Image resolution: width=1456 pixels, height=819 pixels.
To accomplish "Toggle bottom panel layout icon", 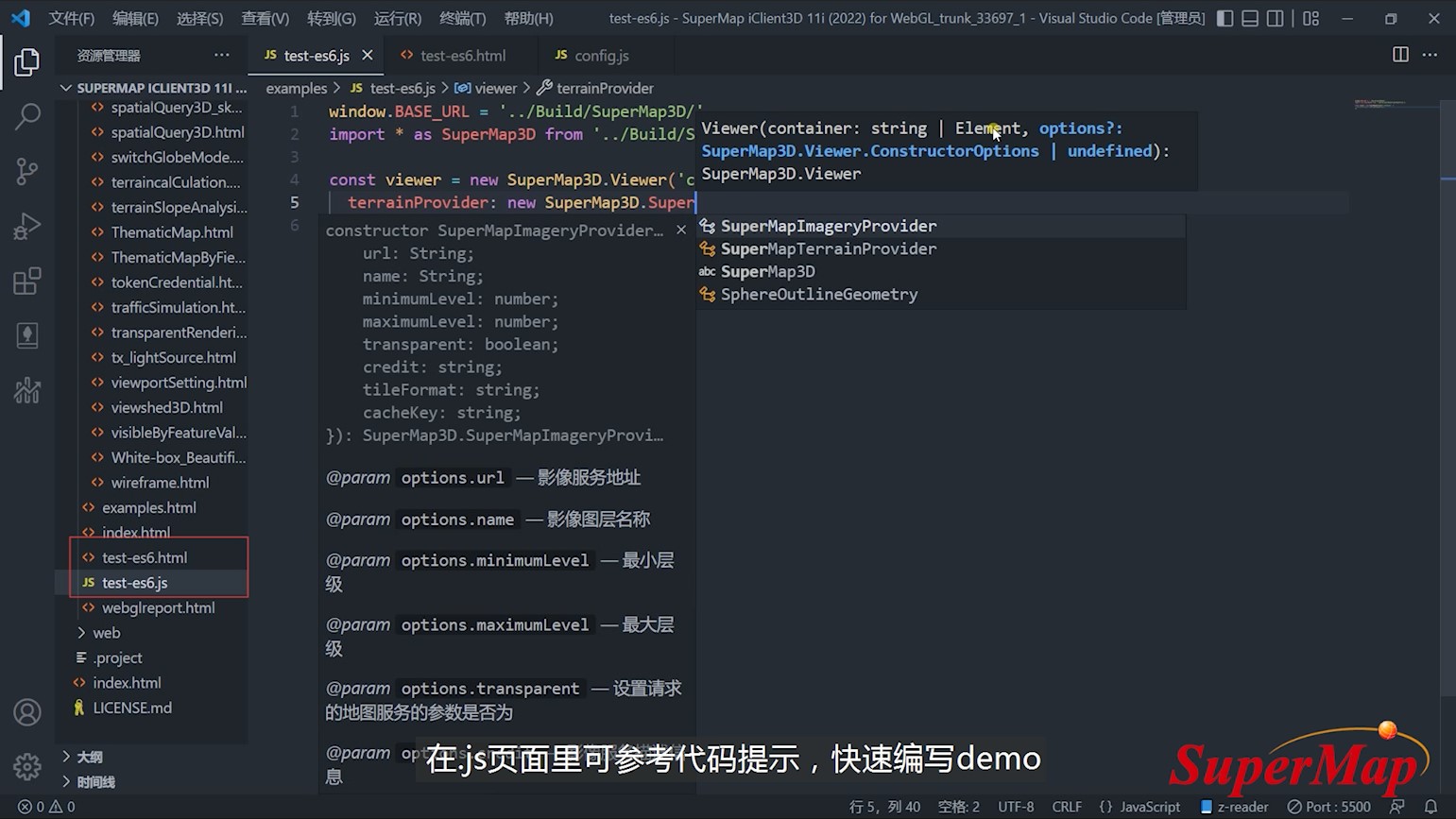I will [1250, 18].
